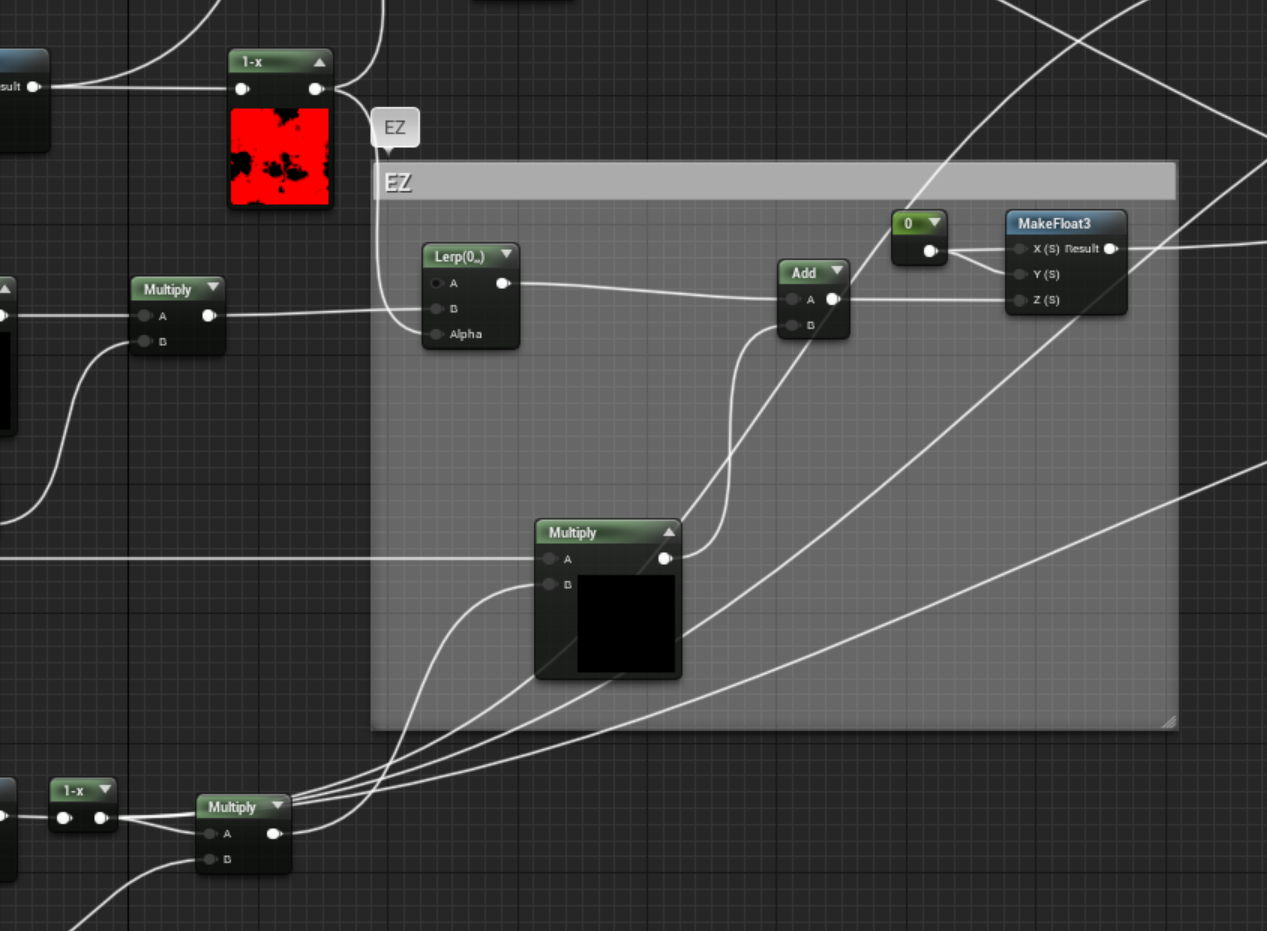
Task: Click the Z (S) input pin on MakeFloat3
Action: coord(1019,300)
